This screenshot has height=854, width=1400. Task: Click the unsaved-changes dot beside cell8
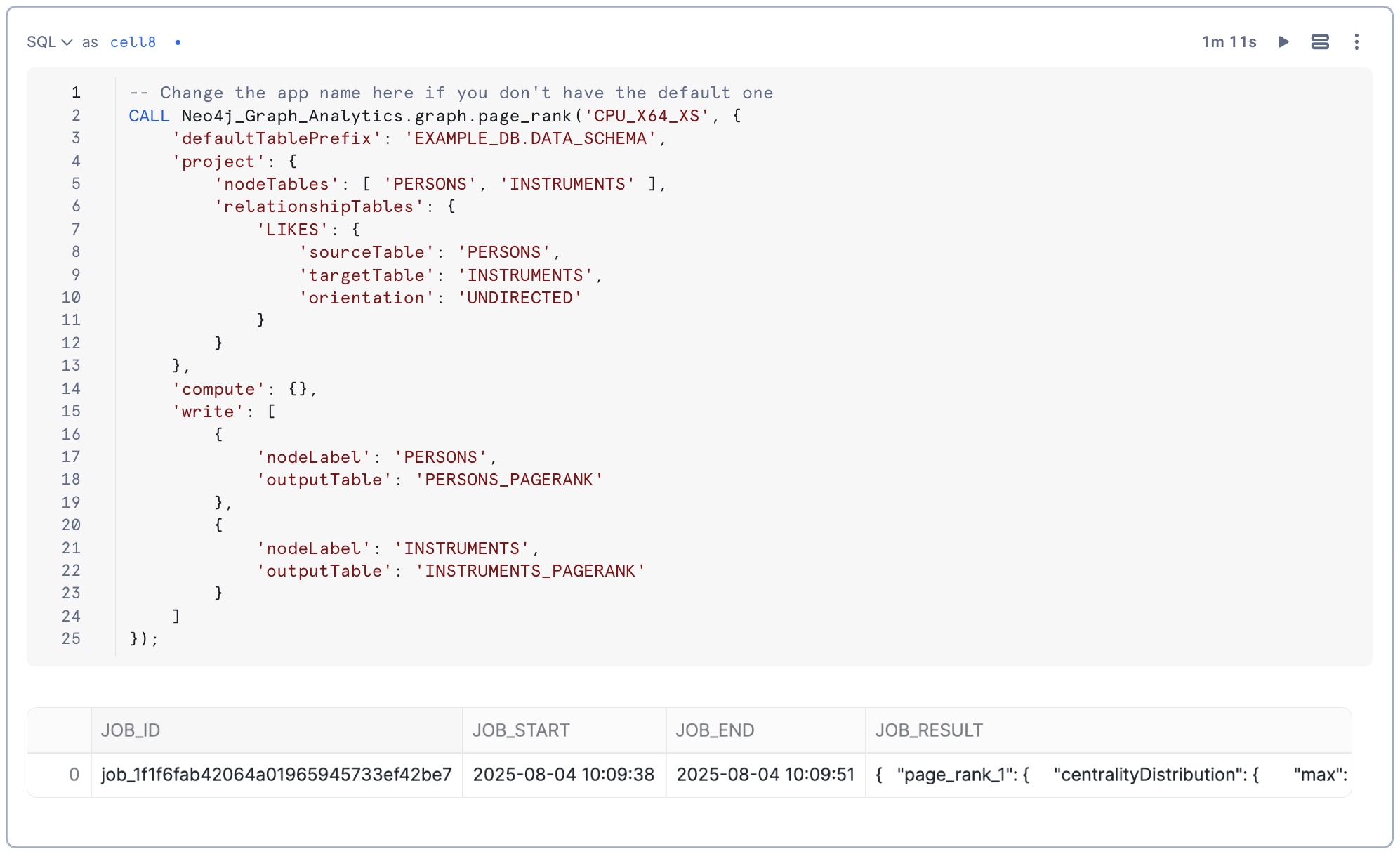(x=178, y=42)
